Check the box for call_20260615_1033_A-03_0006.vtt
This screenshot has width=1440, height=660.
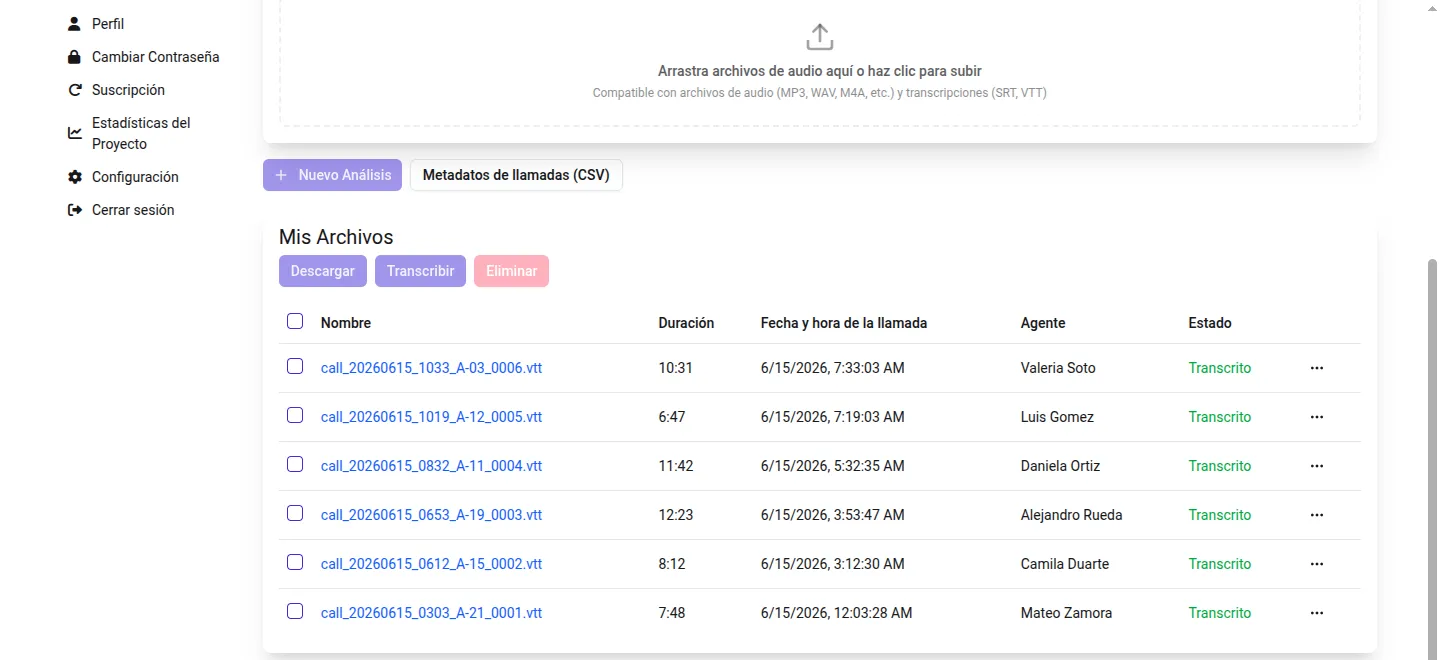pyautogui.click(x=295, y=366)
